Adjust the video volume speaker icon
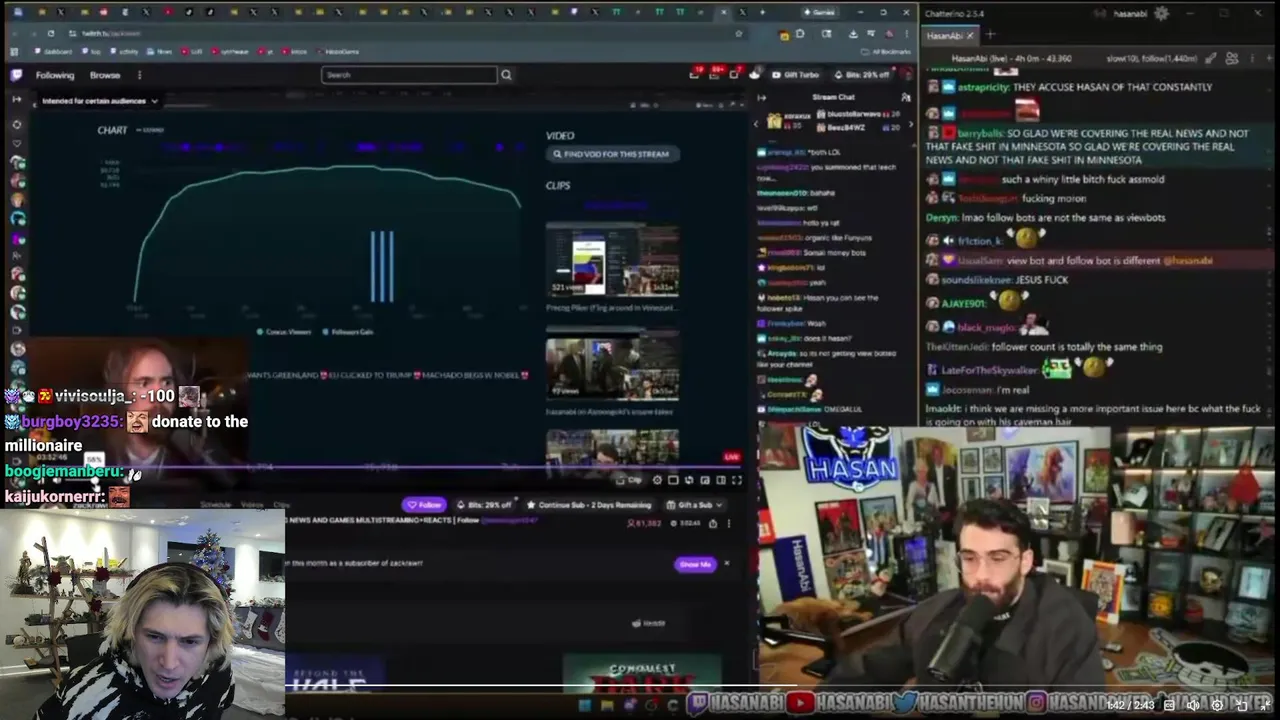Screen dimensions: 1280x720 click(1193, 705)
